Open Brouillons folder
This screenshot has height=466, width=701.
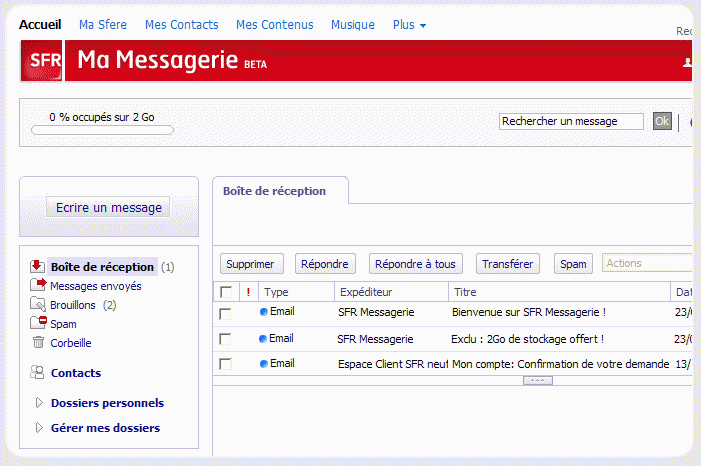73,305
